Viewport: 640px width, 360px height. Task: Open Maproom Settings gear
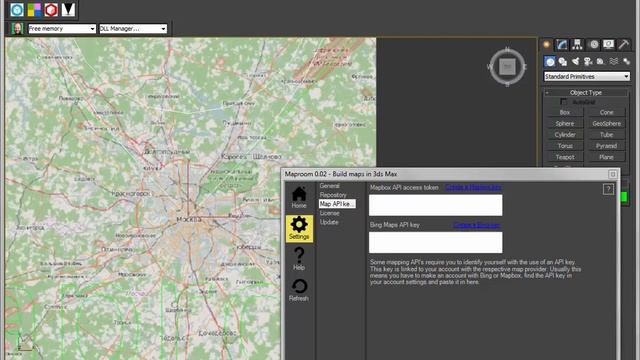tap(299, 228)
